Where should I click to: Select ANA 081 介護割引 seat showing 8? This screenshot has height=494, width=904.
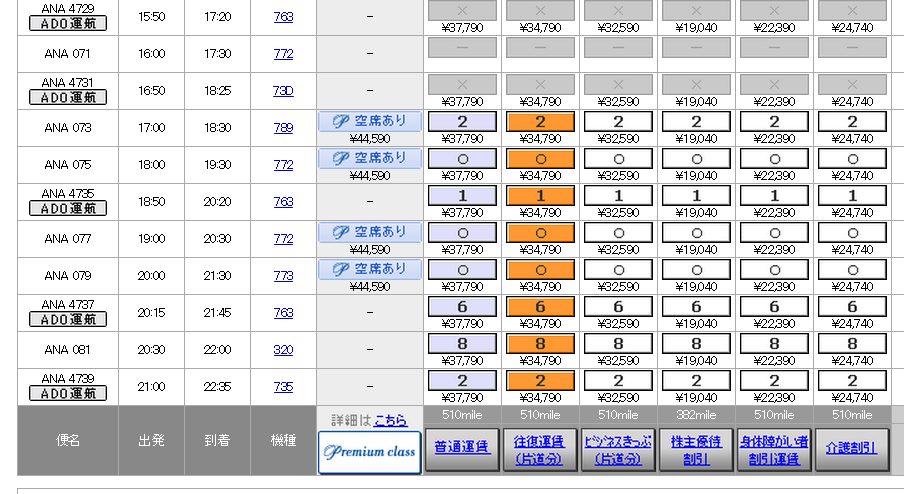[852, 344]
